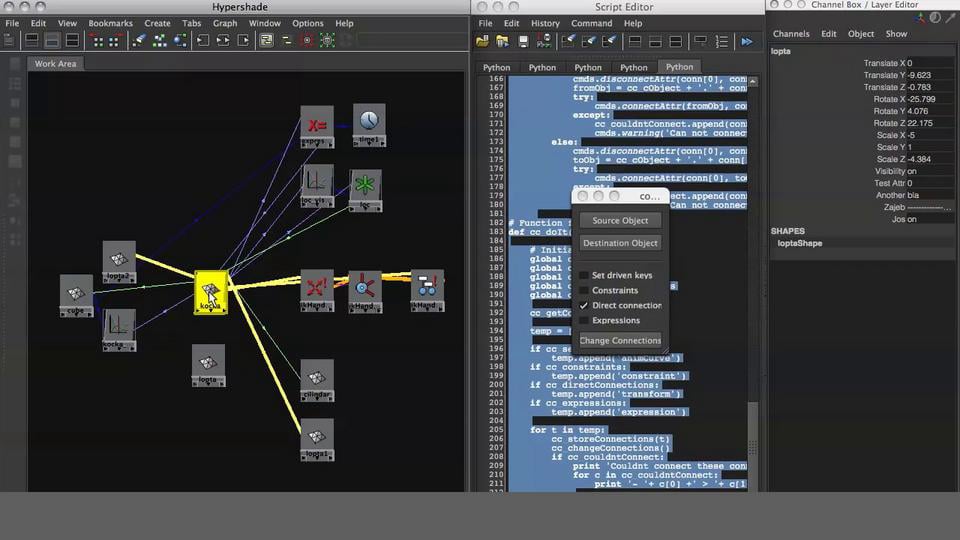Open Object menu in Channel Box
The width and height of the screenshot is (960, 540).
(x=861, y=34)
